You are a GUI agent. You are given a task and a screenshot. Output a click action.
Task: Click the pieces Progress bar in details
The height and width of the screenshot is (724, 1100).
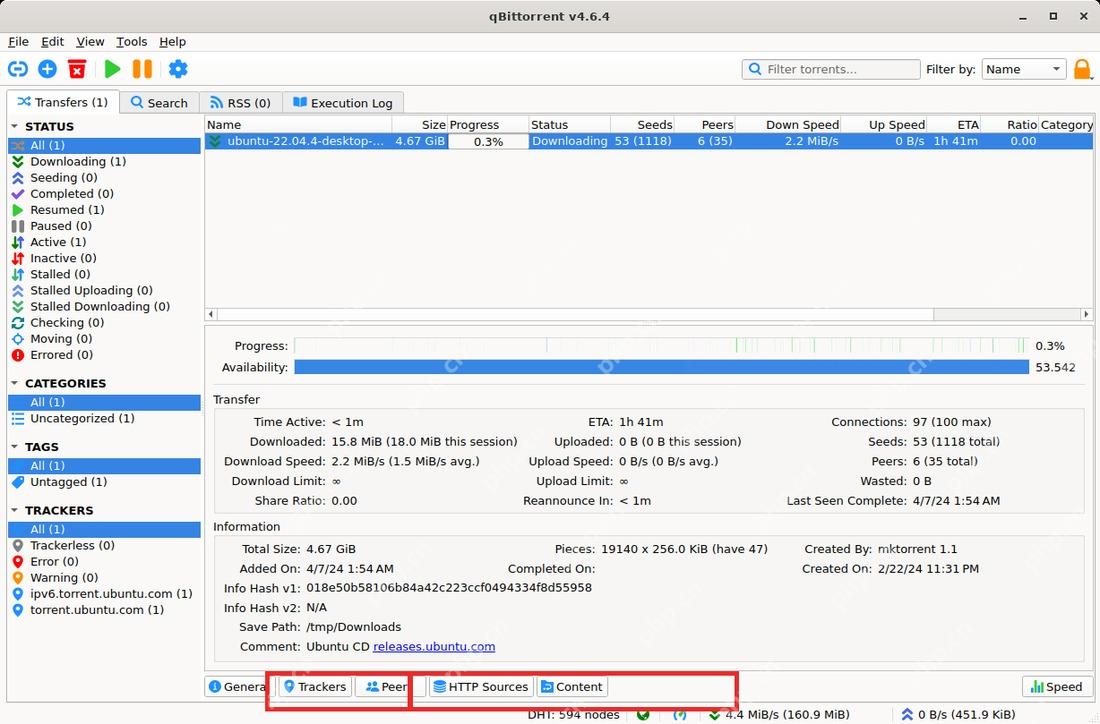[x=661, y=345]
